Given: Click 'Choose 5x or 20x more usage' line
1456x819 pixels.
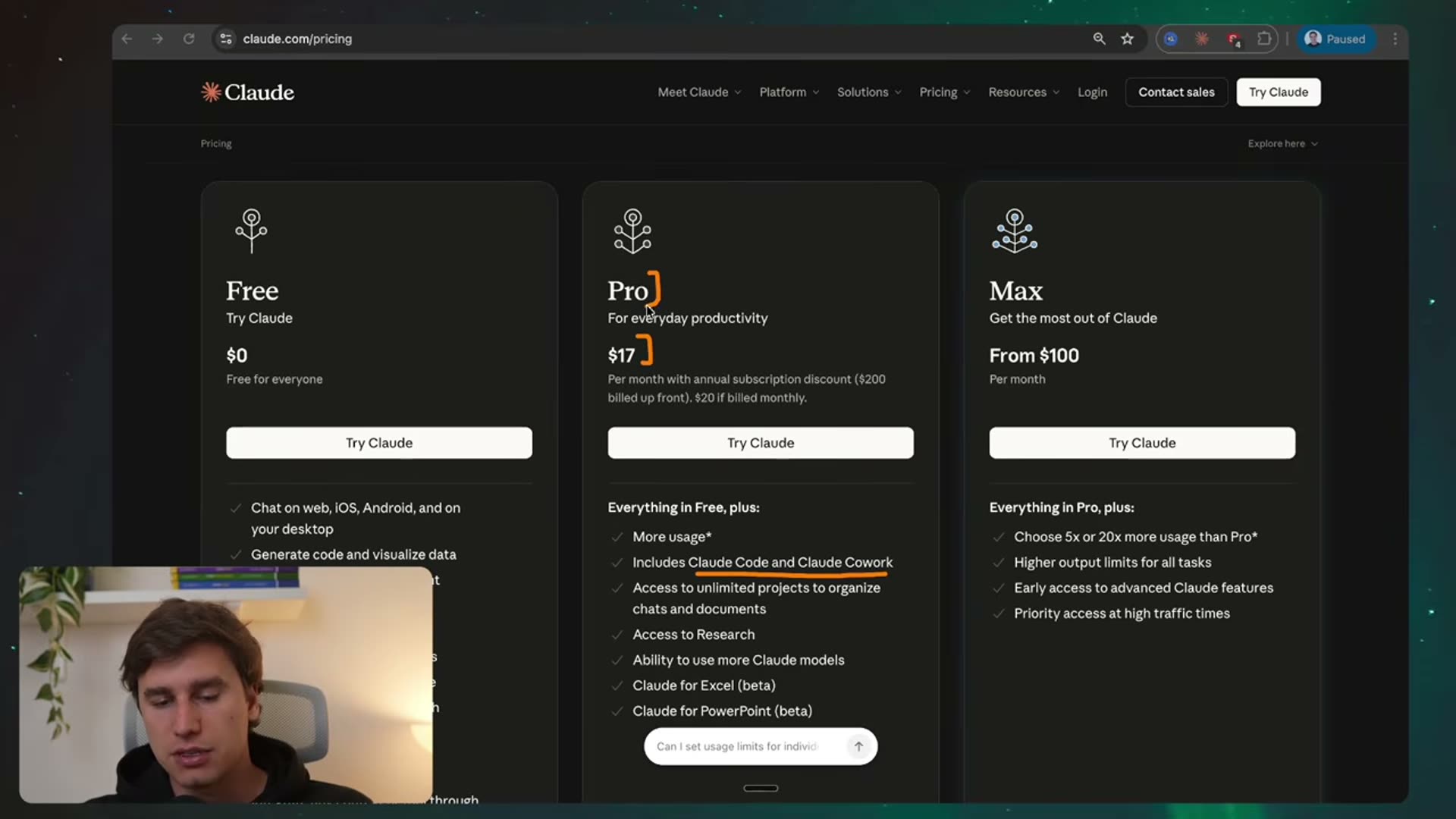Looking at the screenshot, I should [1135, 536].
